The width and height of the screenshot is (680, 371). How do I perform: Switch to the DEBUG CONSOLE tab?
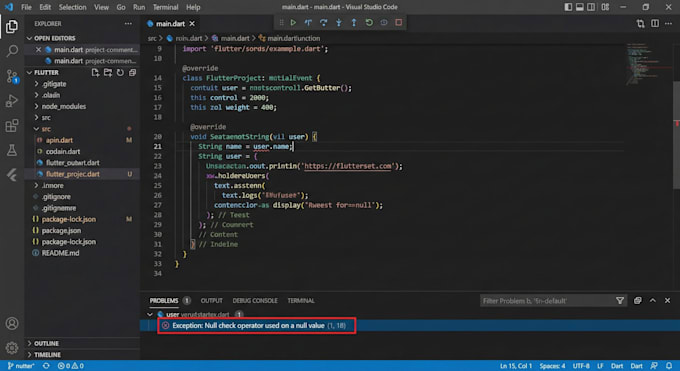tap(255, 301)
